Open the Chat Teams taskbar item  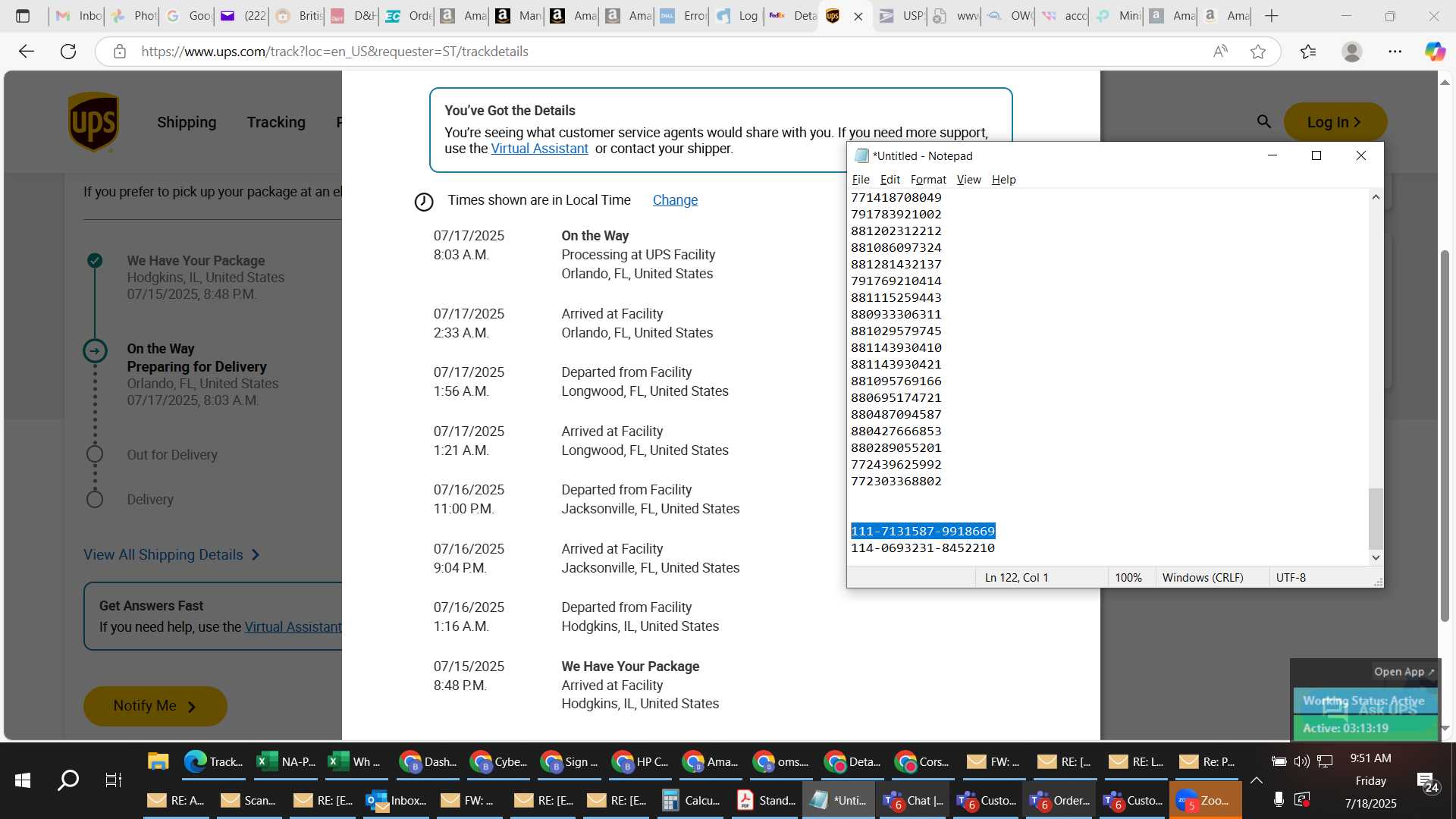914,800
